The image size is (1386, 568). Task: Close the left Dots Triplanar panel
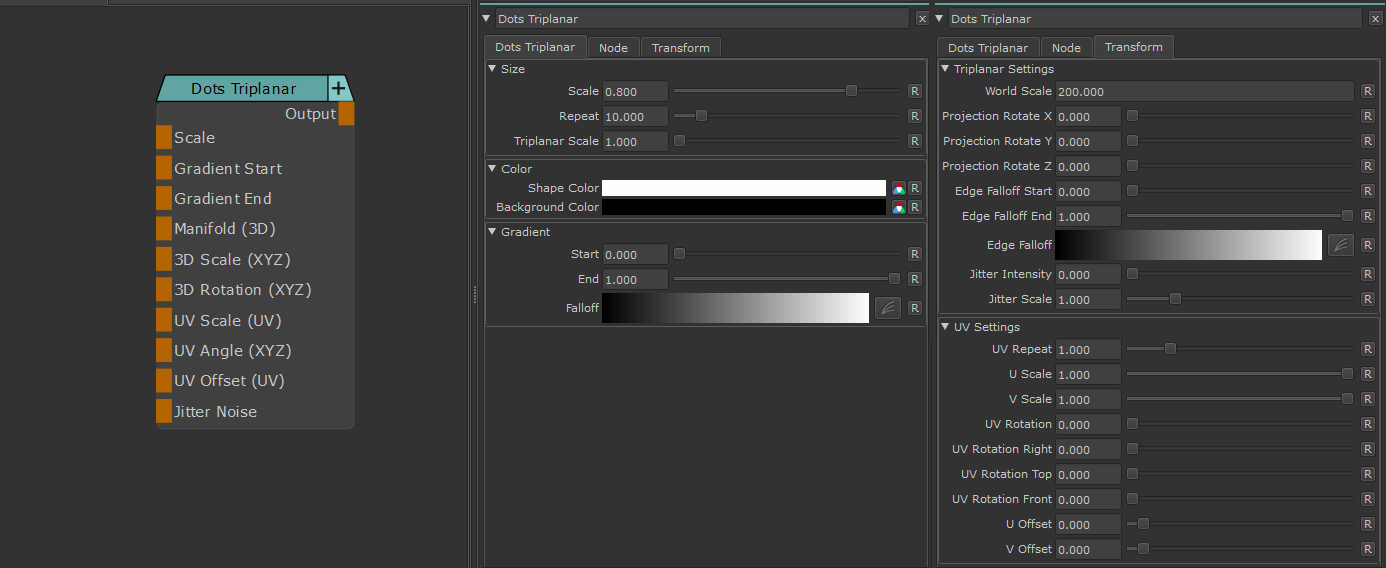(x=922, y=18)
